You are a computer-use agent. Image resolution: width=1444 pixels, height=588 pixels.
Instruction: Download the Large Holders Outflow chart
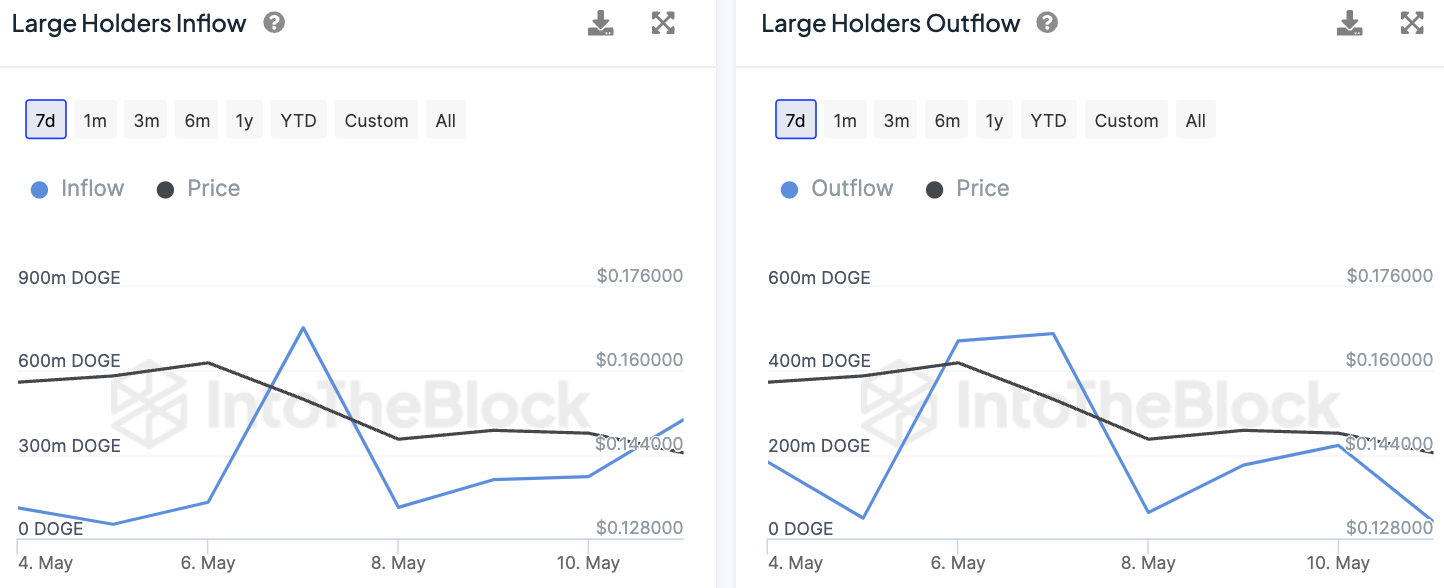[x=1350, y=23]
